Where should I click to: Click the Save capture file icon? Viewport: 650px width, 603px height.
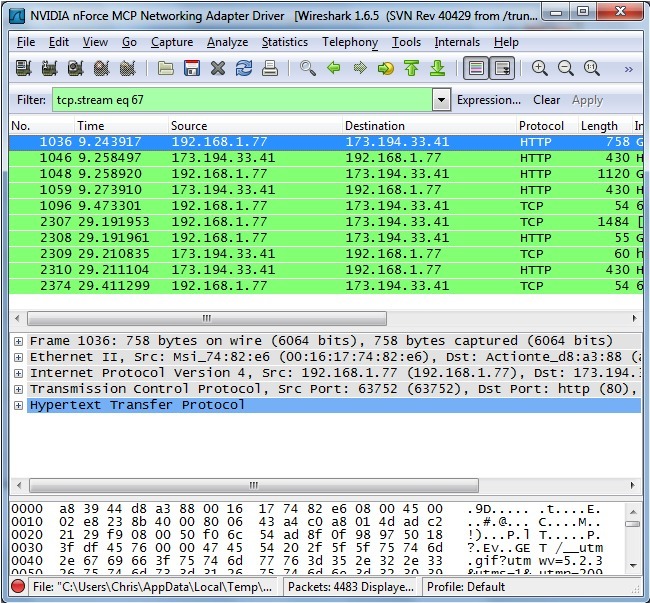tap(192, 69)
